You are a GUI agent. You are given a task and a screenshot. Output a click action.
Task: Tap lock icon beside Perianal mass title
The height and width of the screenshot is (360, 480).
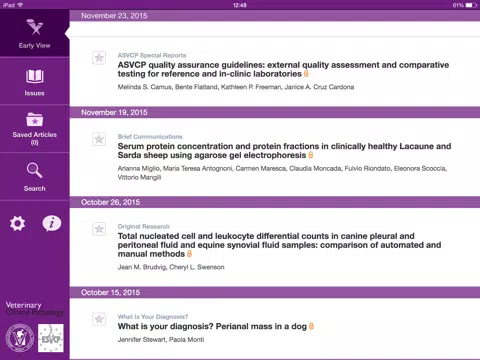pyautogui.click(x=311, y=326)
